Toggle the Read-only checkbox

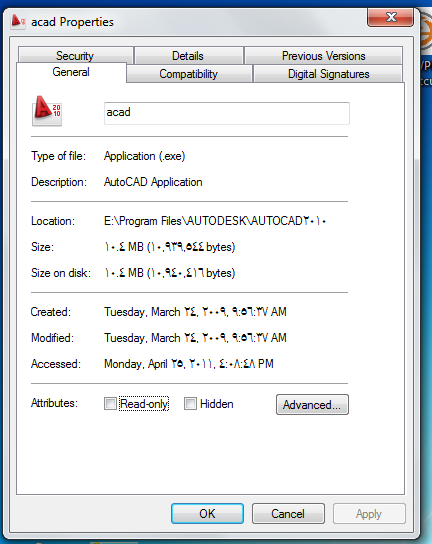click(x=110, y=403)
